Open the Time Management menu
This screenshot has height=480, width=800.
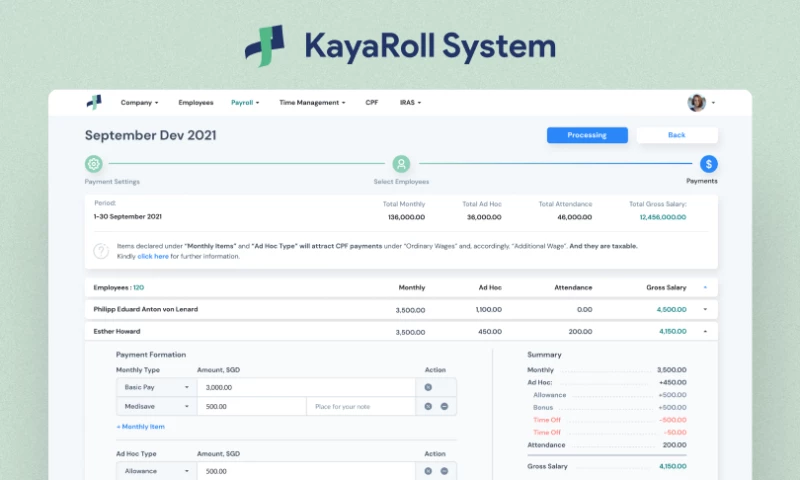pyautogui.click(x=312, y=103)
